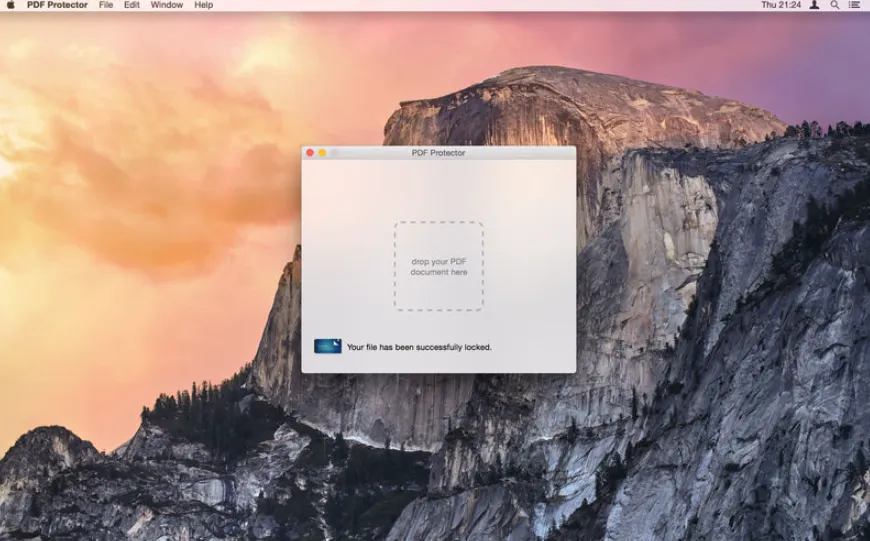The image size is (870, 541).
Task: Click 'drop your PDF document here' text
Action: pos(439,267)
